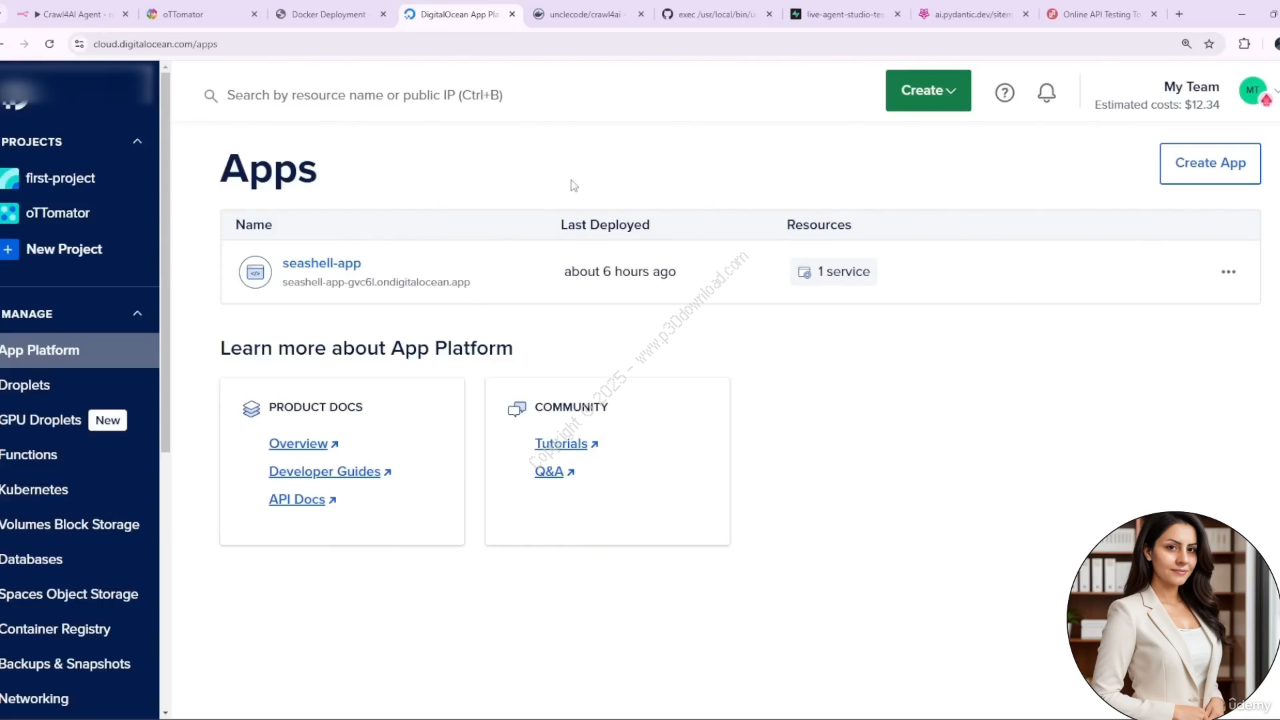Click the Community chat icon
1280x720 pixels.
pos(517,408)
